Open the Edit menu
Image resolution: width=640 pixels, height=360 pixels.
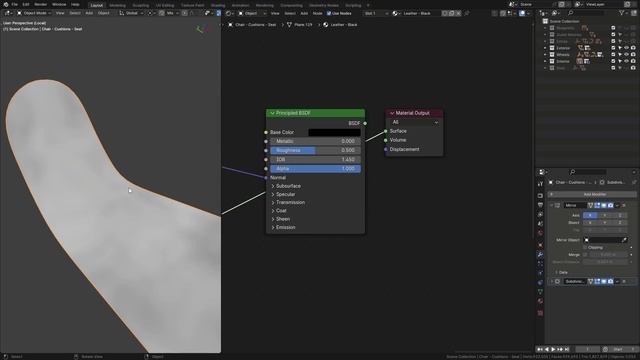click(x=26, y=4)
